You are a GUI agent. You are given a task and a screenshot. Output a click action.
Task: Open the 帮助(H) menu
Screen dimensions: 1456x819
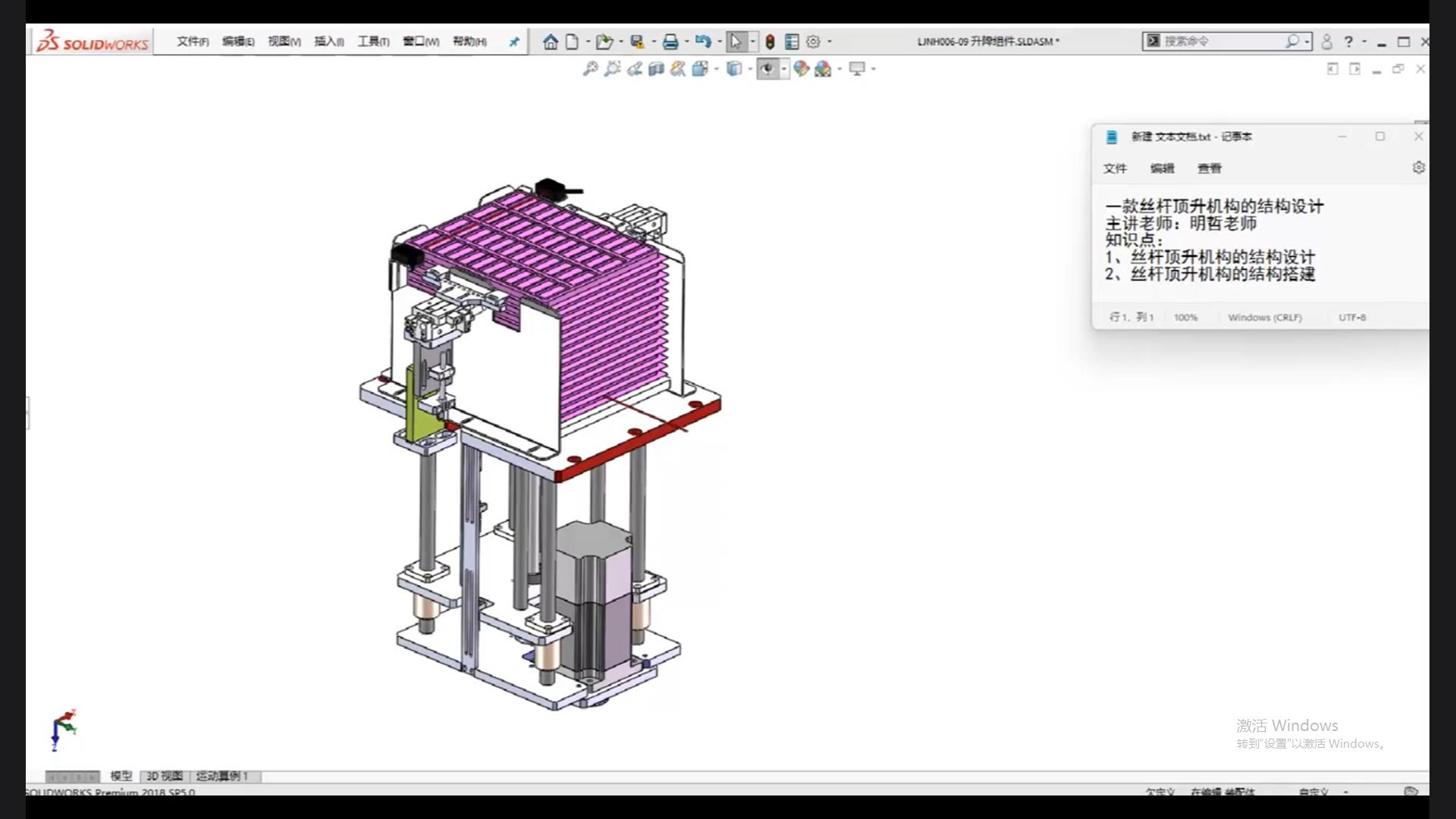pos(469,42)
